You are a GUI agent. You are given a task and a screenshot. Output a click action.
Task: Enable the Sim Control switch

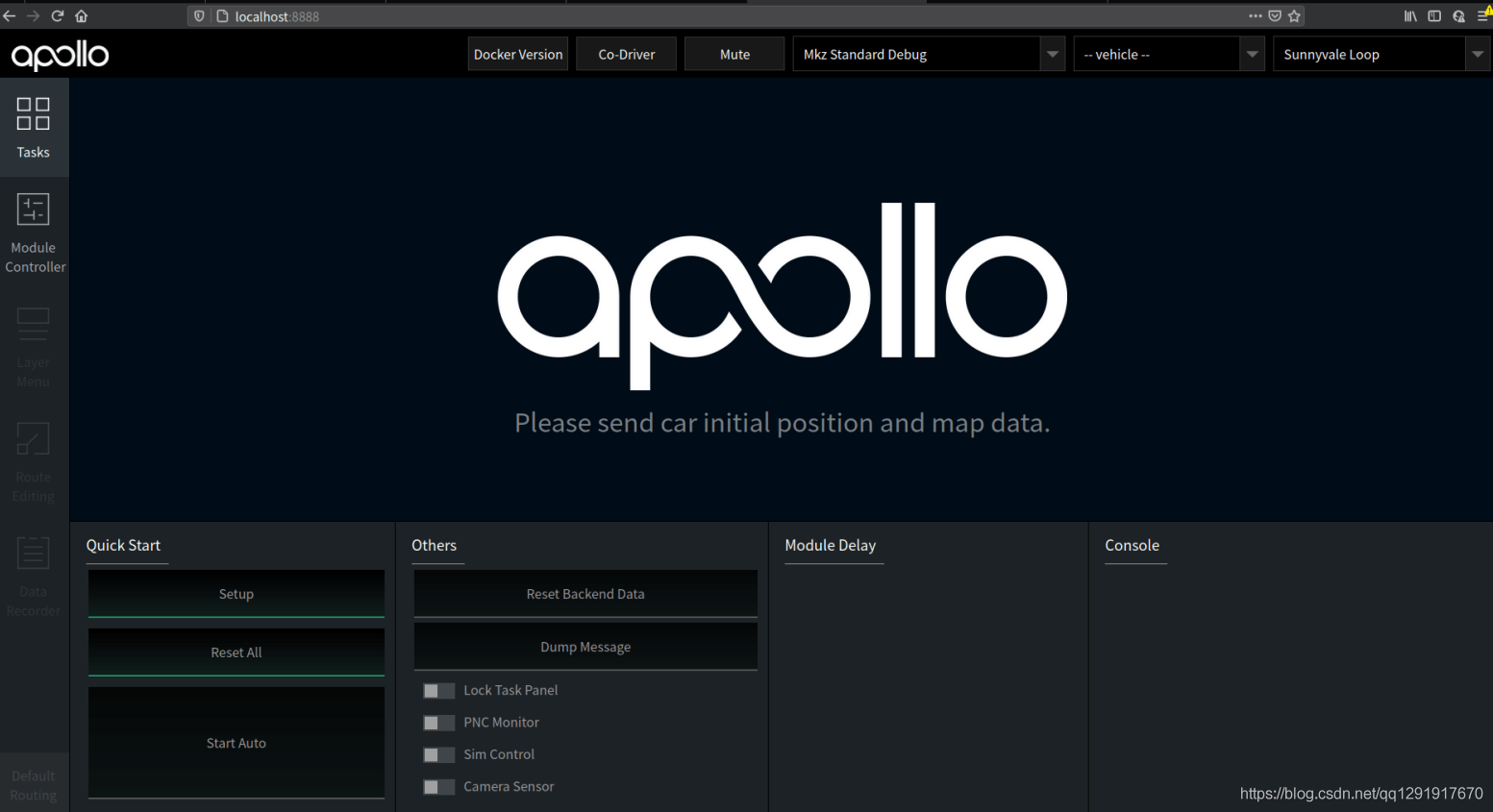pos(438,754)
